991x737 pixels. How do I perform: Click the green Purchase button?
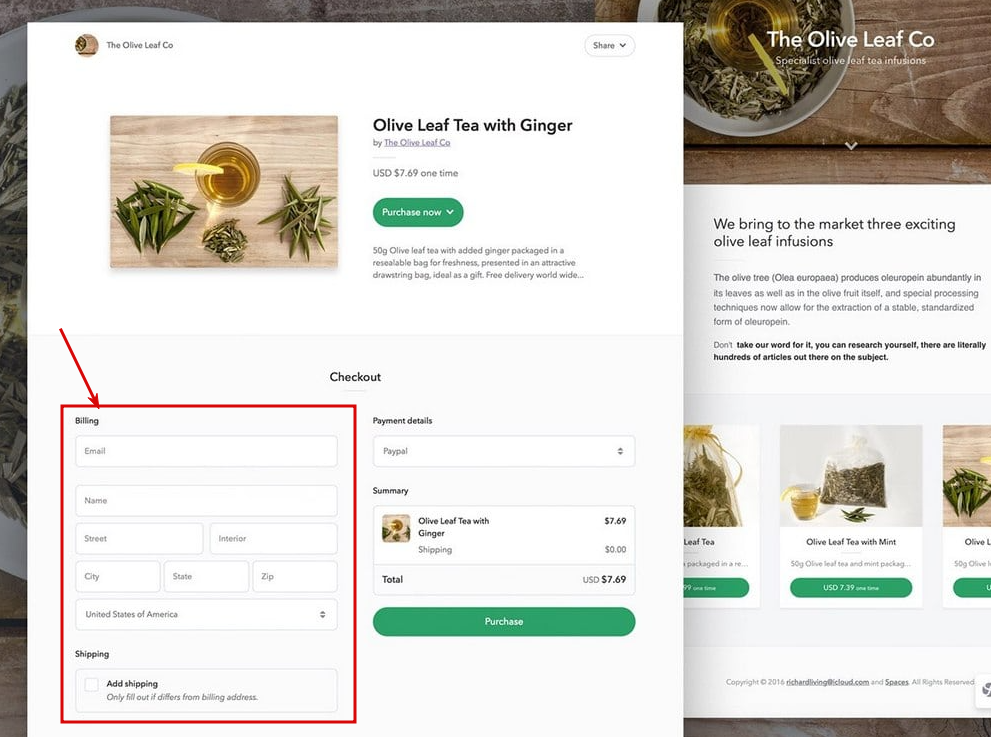click(503, 621)
